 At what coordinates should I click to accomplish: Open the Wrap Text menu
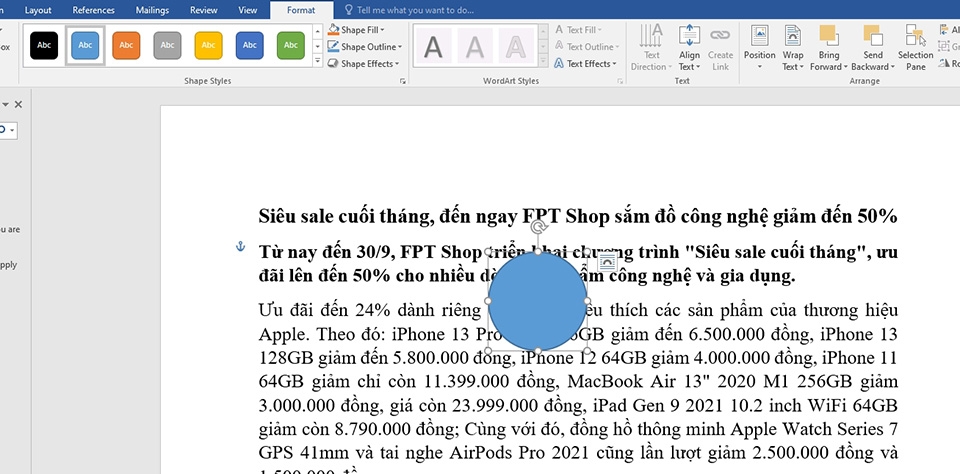click(x=793, y=48)
